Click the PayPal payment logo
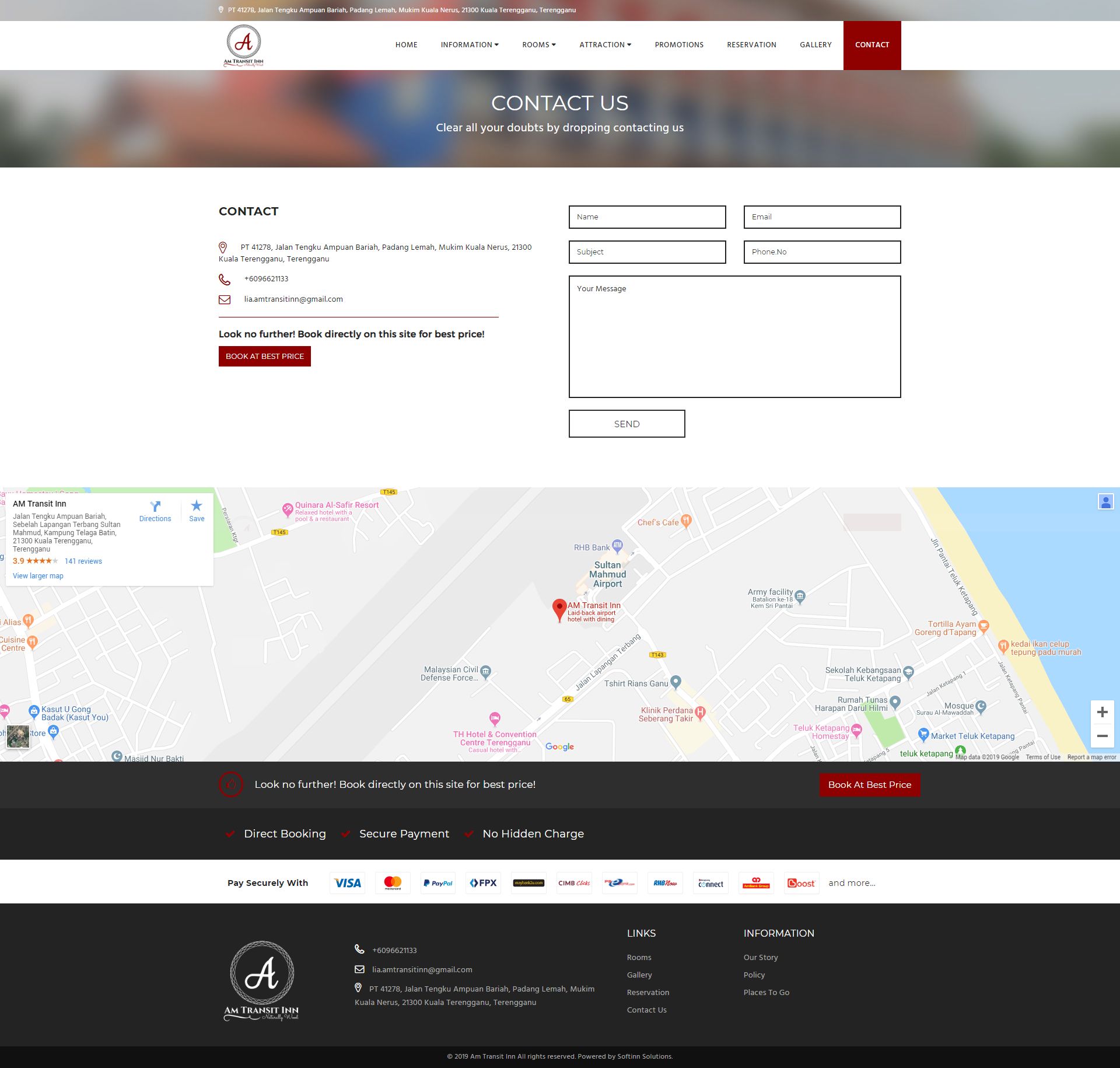The height and width of the screenshot is (1068, 1120). pyautogui.click(x=438, y=883)
